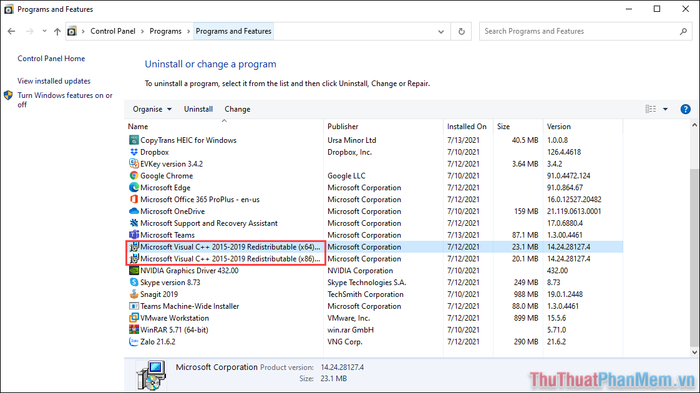Viewport: 700px width, 393px height.
Task: Expand the chevron after Control Panel breadcrumb
Action: click(x=142, y=31)
